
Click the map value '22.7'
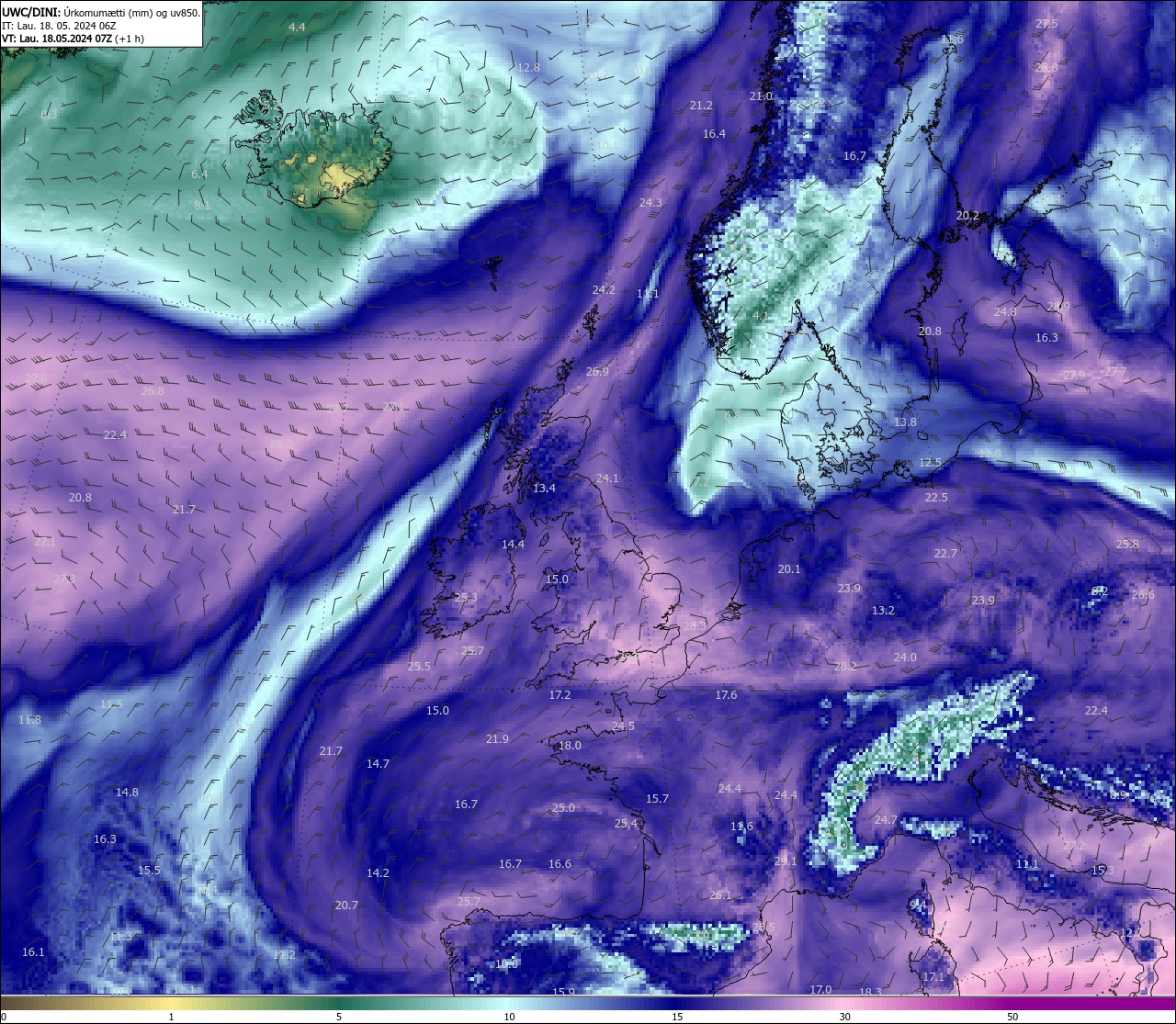coord(945,554)
